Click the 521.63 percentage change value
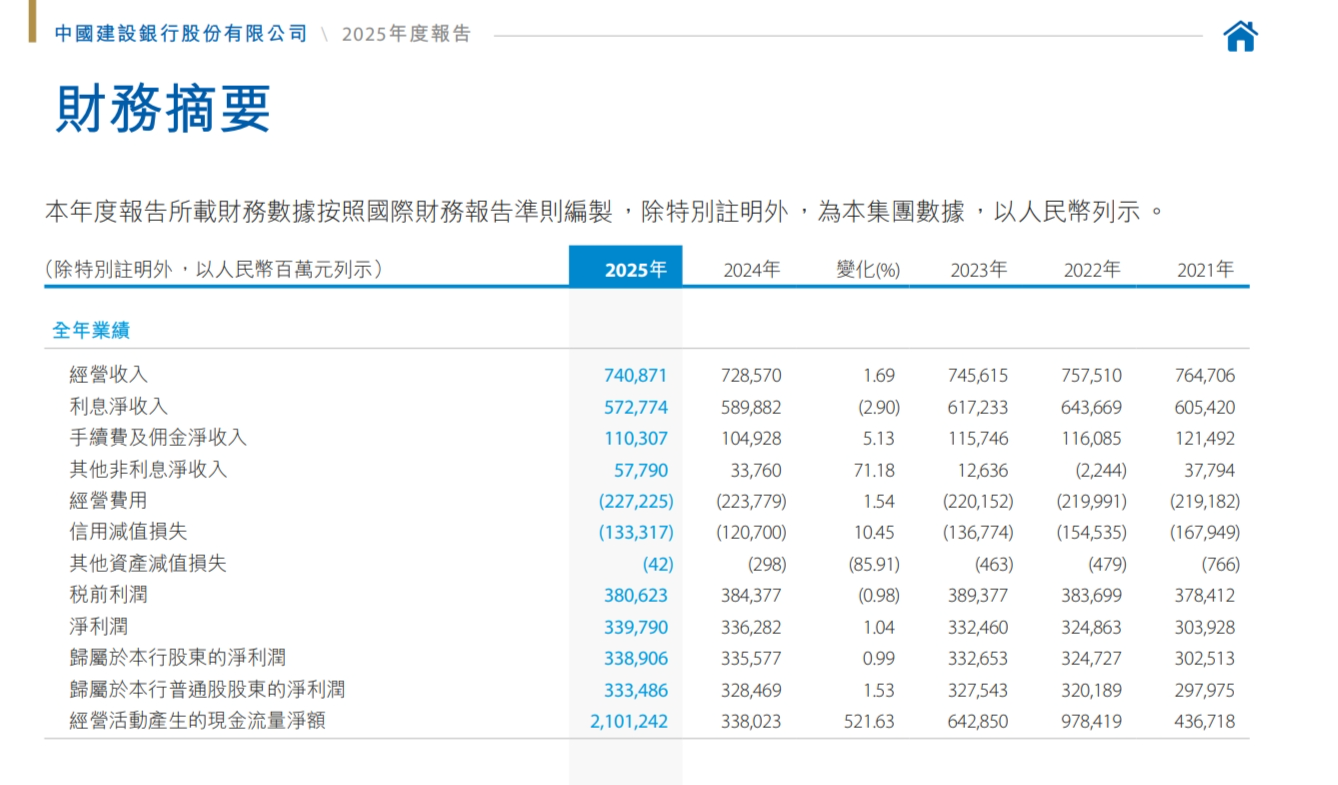1338x785 pixels. (869, 721)
